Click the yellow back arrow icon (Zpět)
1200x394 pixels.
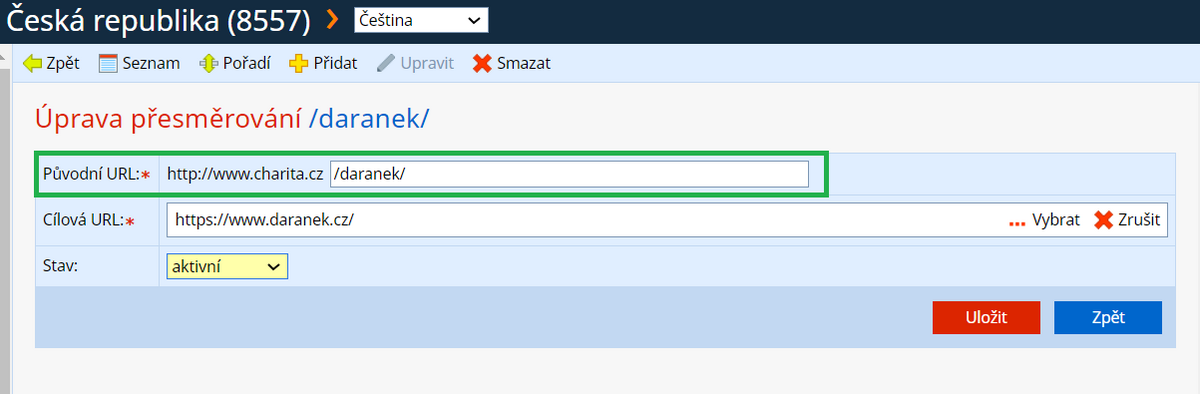[x=33, y=63]
